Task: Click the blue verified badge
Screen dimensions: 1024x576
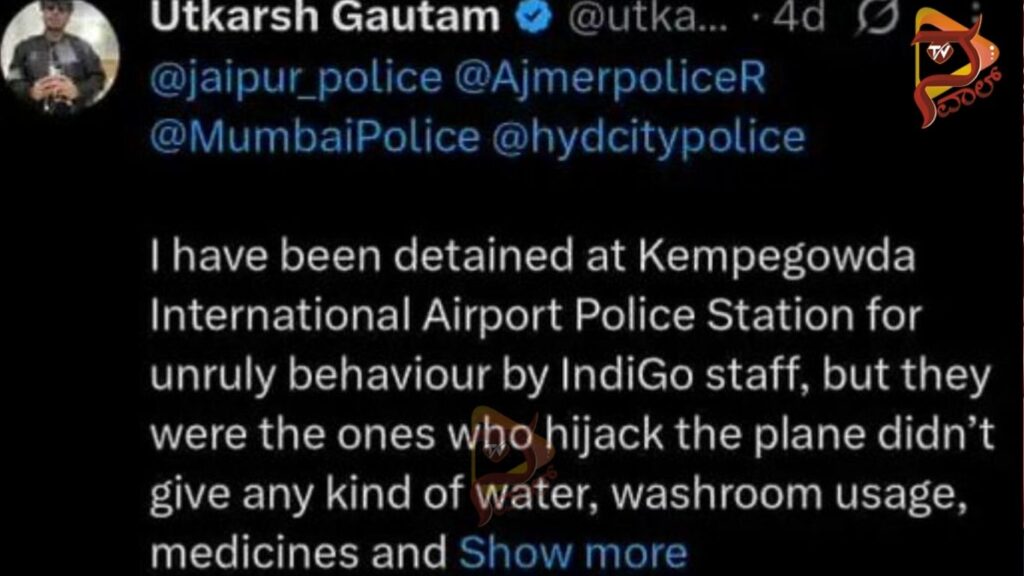Action: [534, 16]
